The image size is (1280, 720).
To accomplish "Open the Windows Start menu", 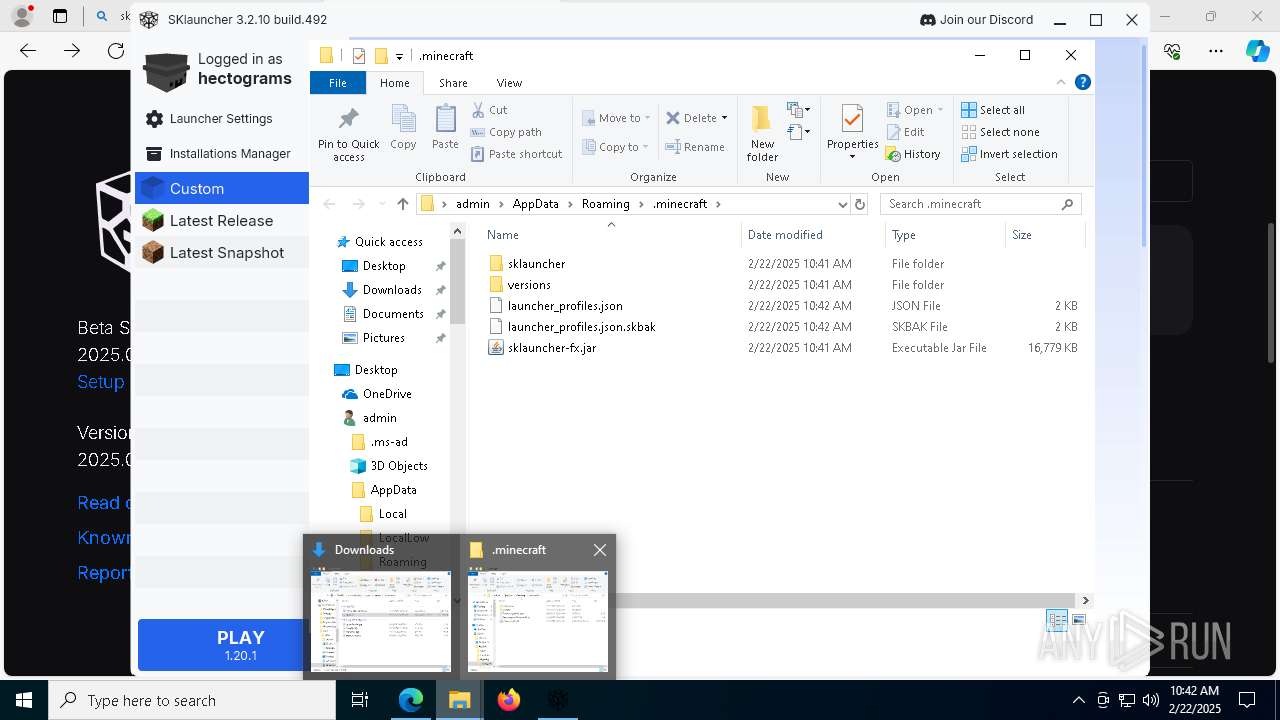I will click(x=24, y=700).
